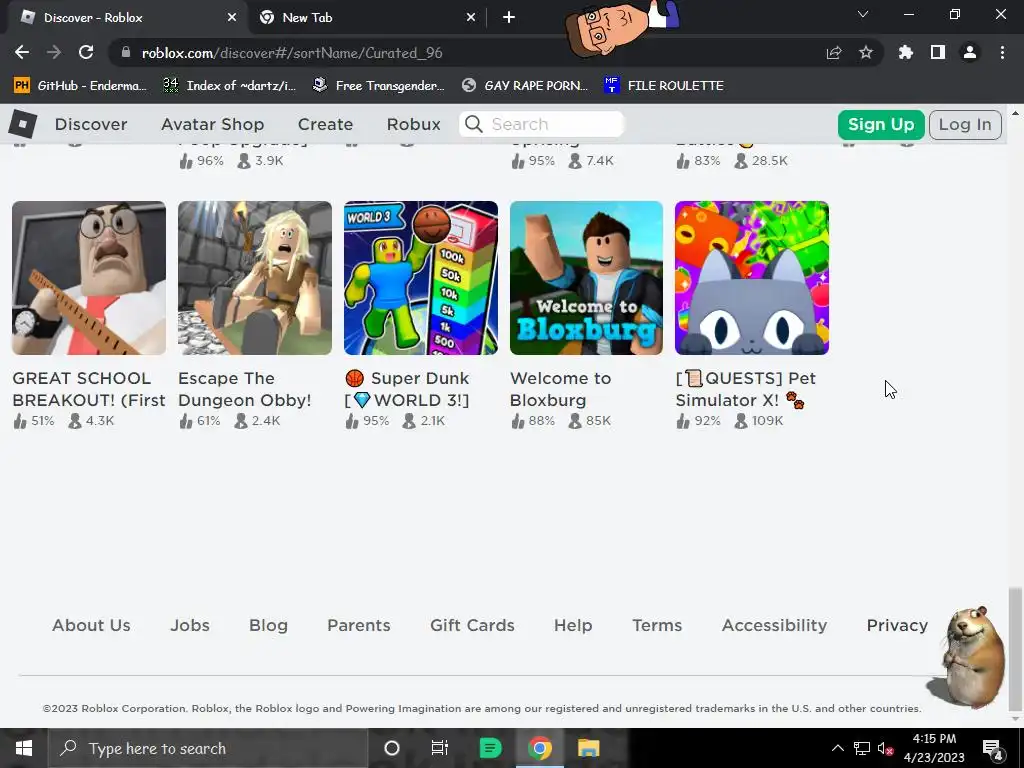1024x768 pixels.
Task: Click the taskbar clock showing 4:15 PM
Action: [935, 748]
